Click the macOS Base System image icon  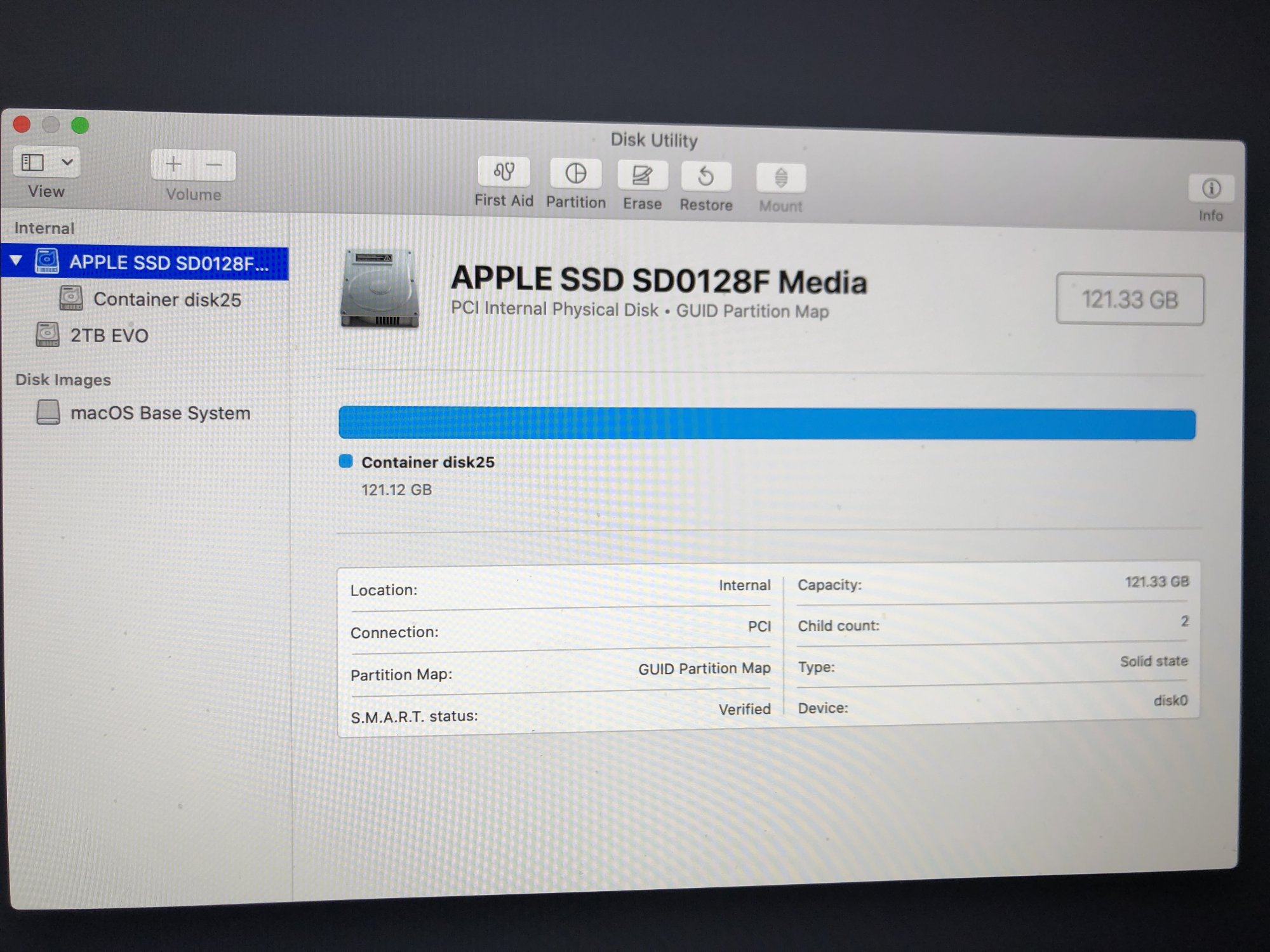pyautogui.click(x=48, y=412)
